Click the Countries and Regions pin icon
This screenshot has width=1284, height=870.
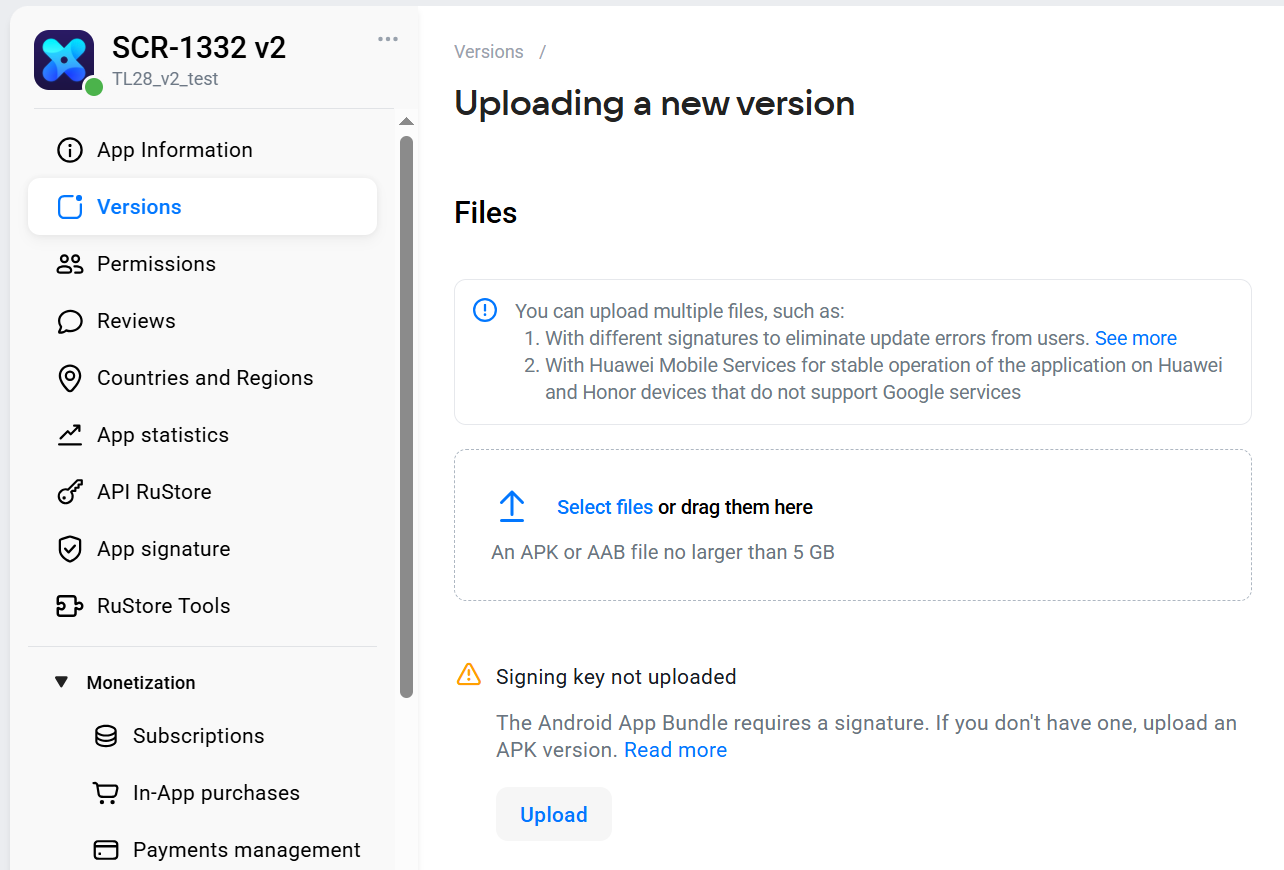click(70, 378)
